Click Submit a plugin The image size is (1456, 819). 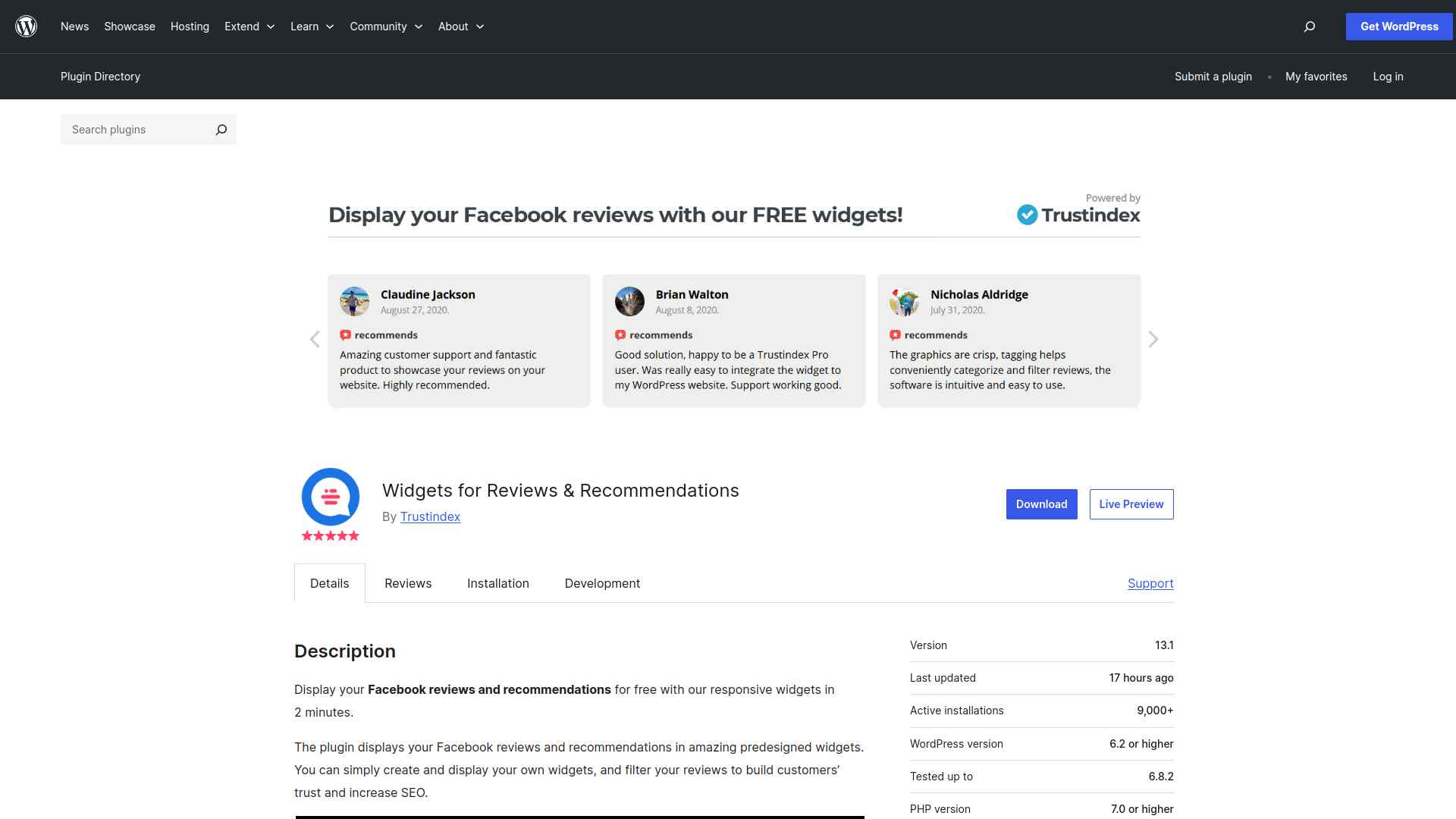[1213, 77]
